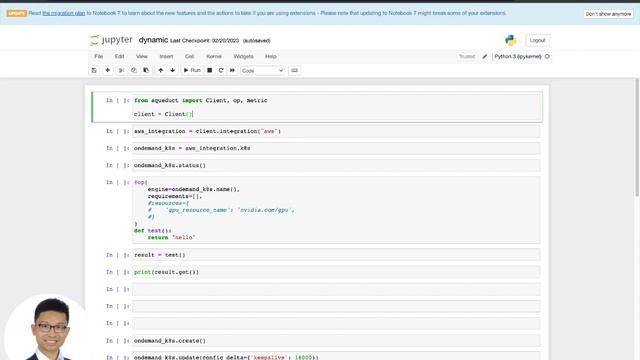Open the migration plan link
This screenshot has width=640, height=360.
click(x=64, y=13)
